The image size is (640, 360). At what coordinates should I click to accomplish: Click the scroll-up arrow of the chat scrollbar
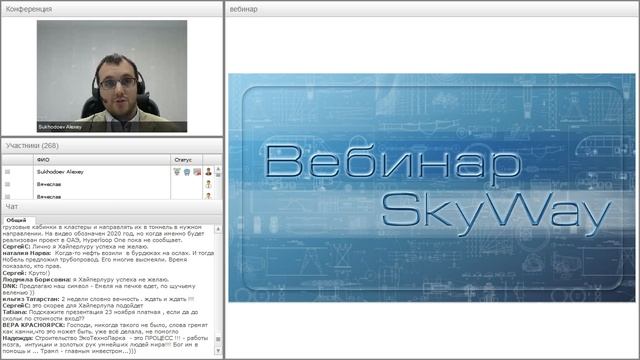[218, 229]
